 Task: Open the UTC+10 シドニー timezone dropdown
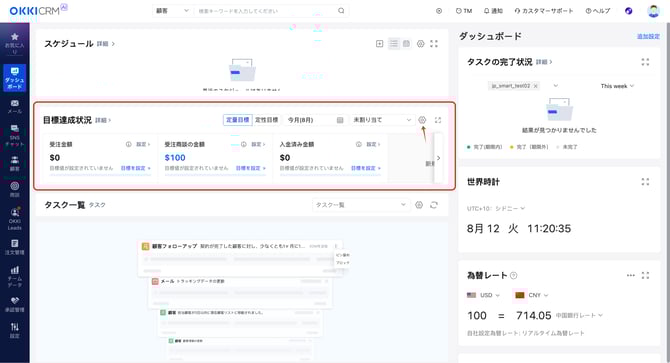496,208
